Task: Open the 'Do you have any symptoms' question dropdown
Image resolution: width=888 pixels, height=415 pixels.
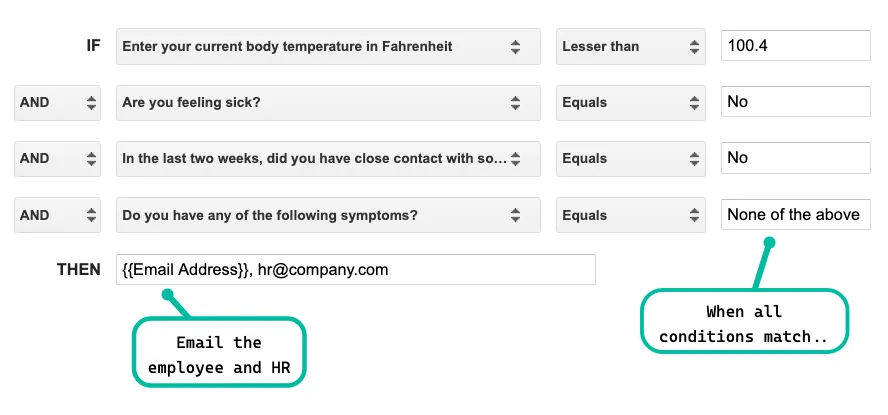Action: pyautogui.click(x=322, y=214)
